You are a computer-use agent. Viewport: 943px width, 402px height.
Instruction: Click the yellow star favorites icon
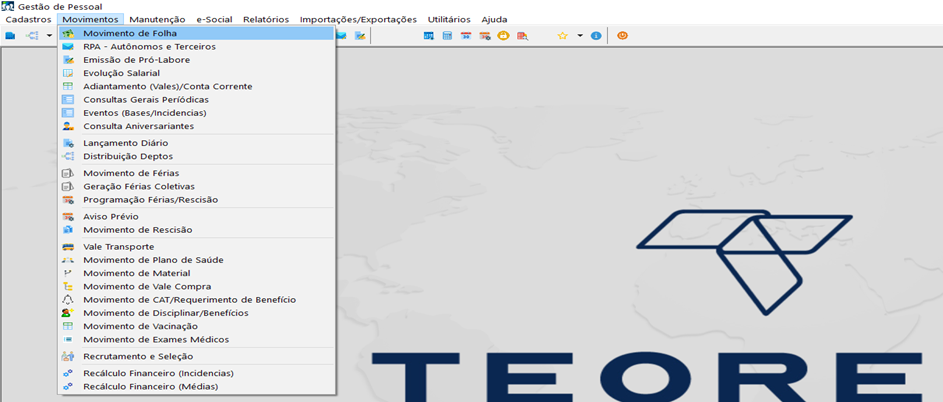click(562, 36)
